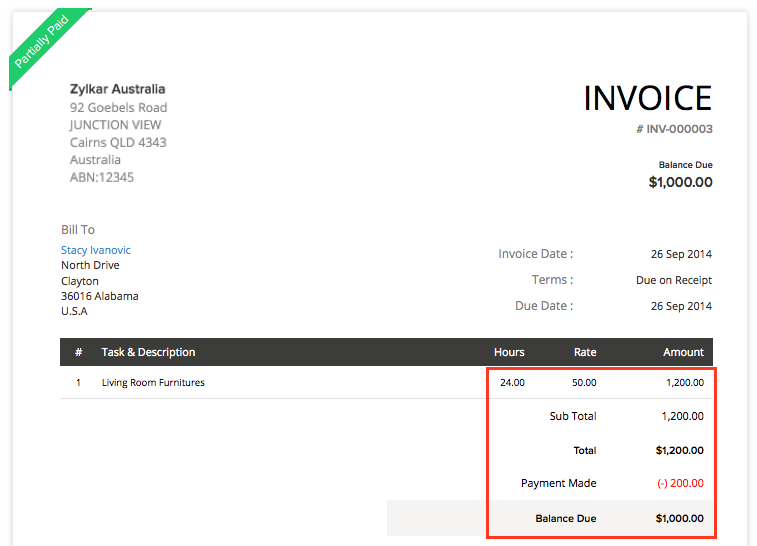This screenshot has width=757, height=546.
Task: Click the Sub Total label
Action: coord(573,416)
